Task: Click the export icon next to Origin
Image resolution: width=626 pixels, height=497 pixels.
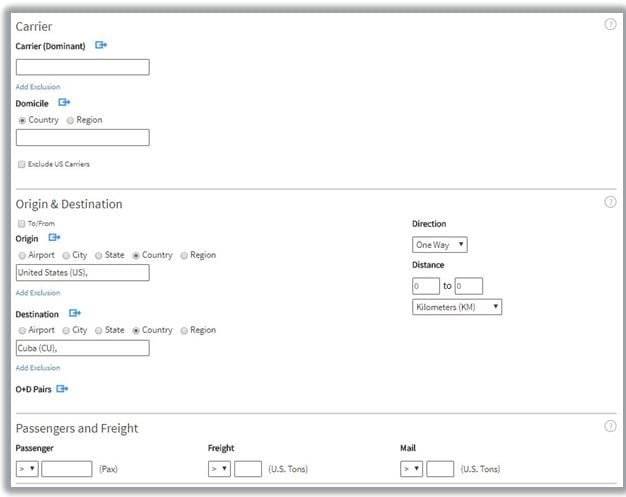Action: pyautogui.click(x=55, y=238)
